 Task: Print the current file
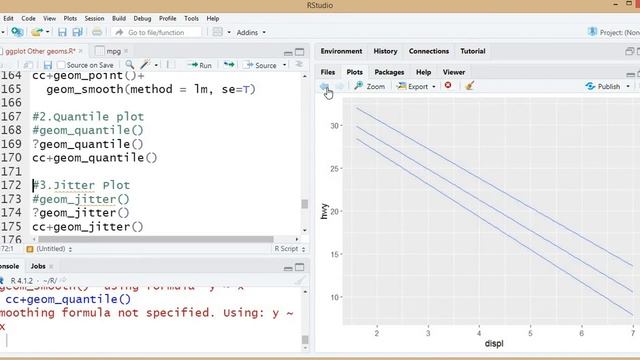click(x=97, y=32)
